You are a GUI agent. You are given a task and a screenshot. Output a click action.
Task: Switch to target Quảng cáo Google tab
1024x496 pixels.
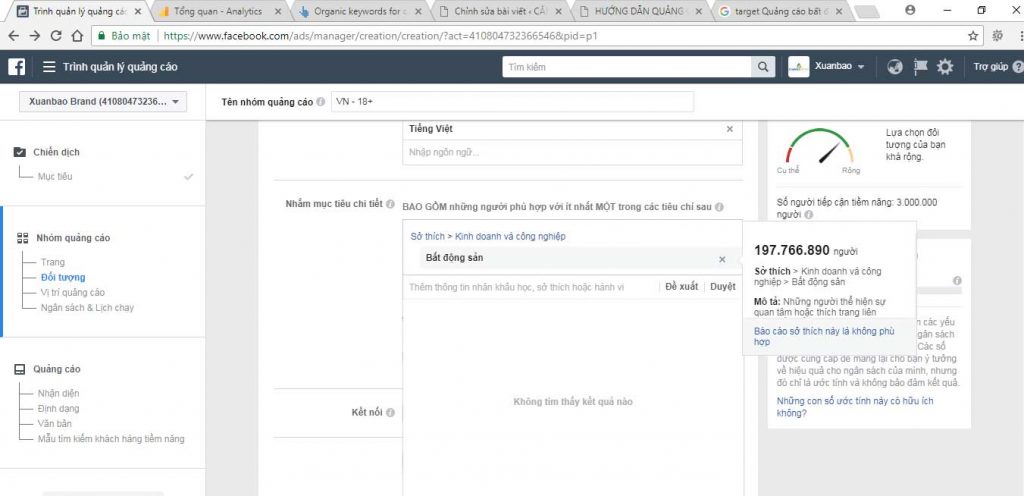781,11
